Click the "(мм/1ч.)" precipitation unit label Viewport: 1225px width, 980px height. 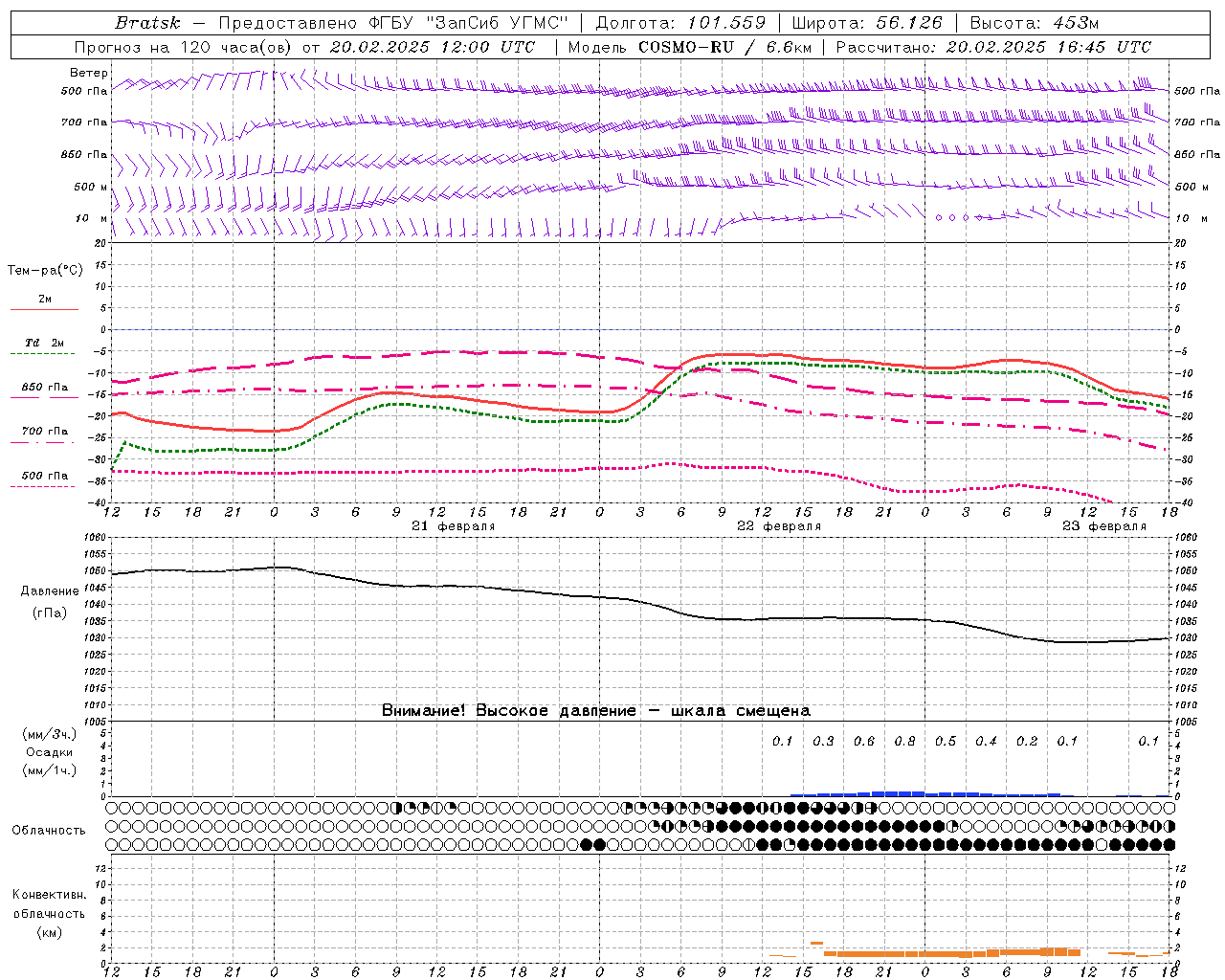click(50, 770)
